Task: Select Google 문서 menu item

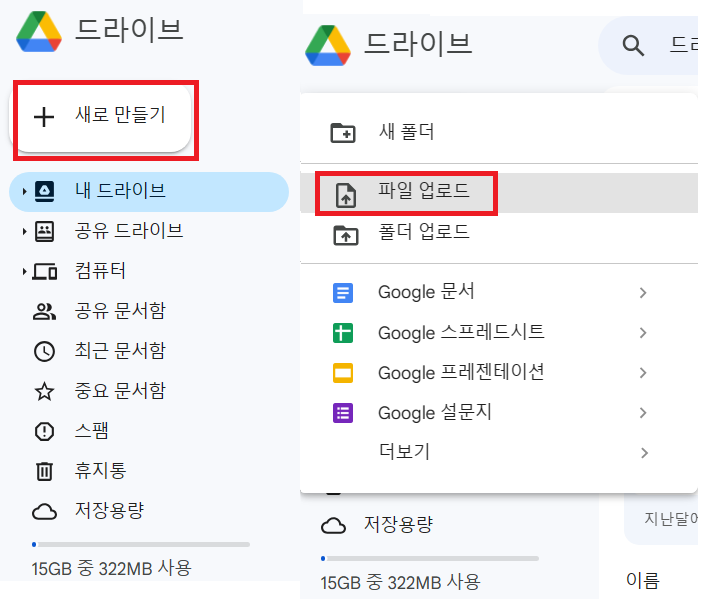Action: (499, 293)
